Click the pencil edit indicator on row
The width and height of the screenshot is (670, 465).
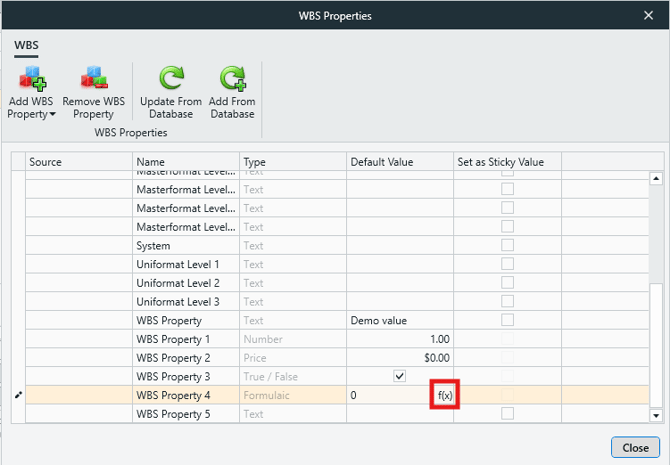coord(17,395)
